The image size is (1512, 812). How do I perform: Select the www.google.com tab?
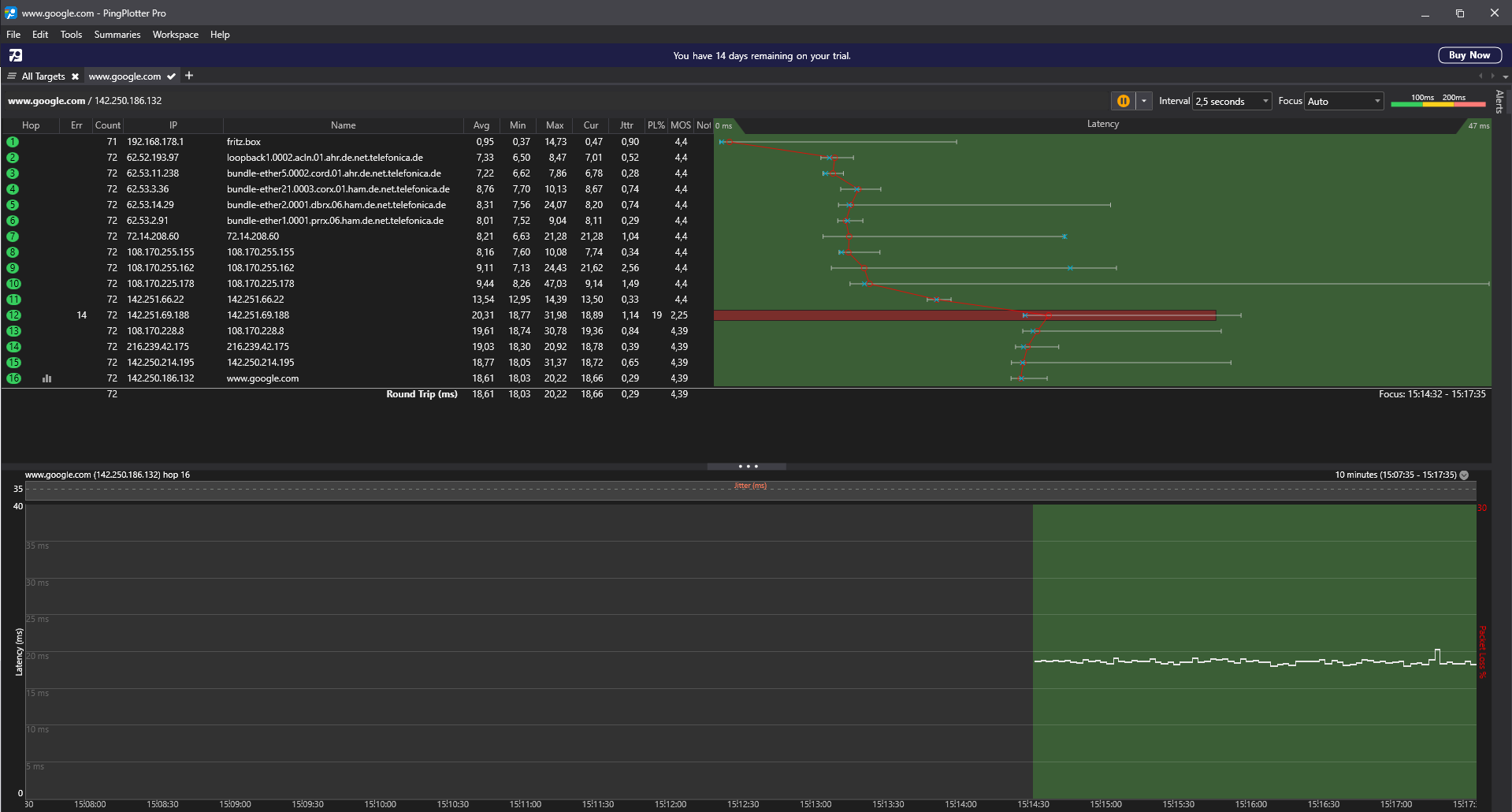click(124, 76)
